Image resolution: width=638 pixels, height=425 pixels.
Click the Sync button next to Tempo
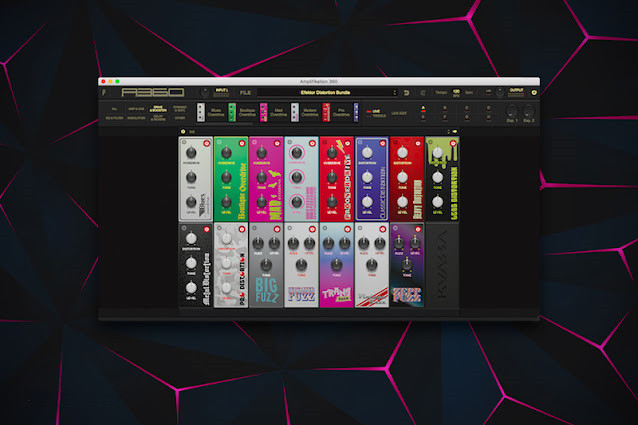(469, 93)
